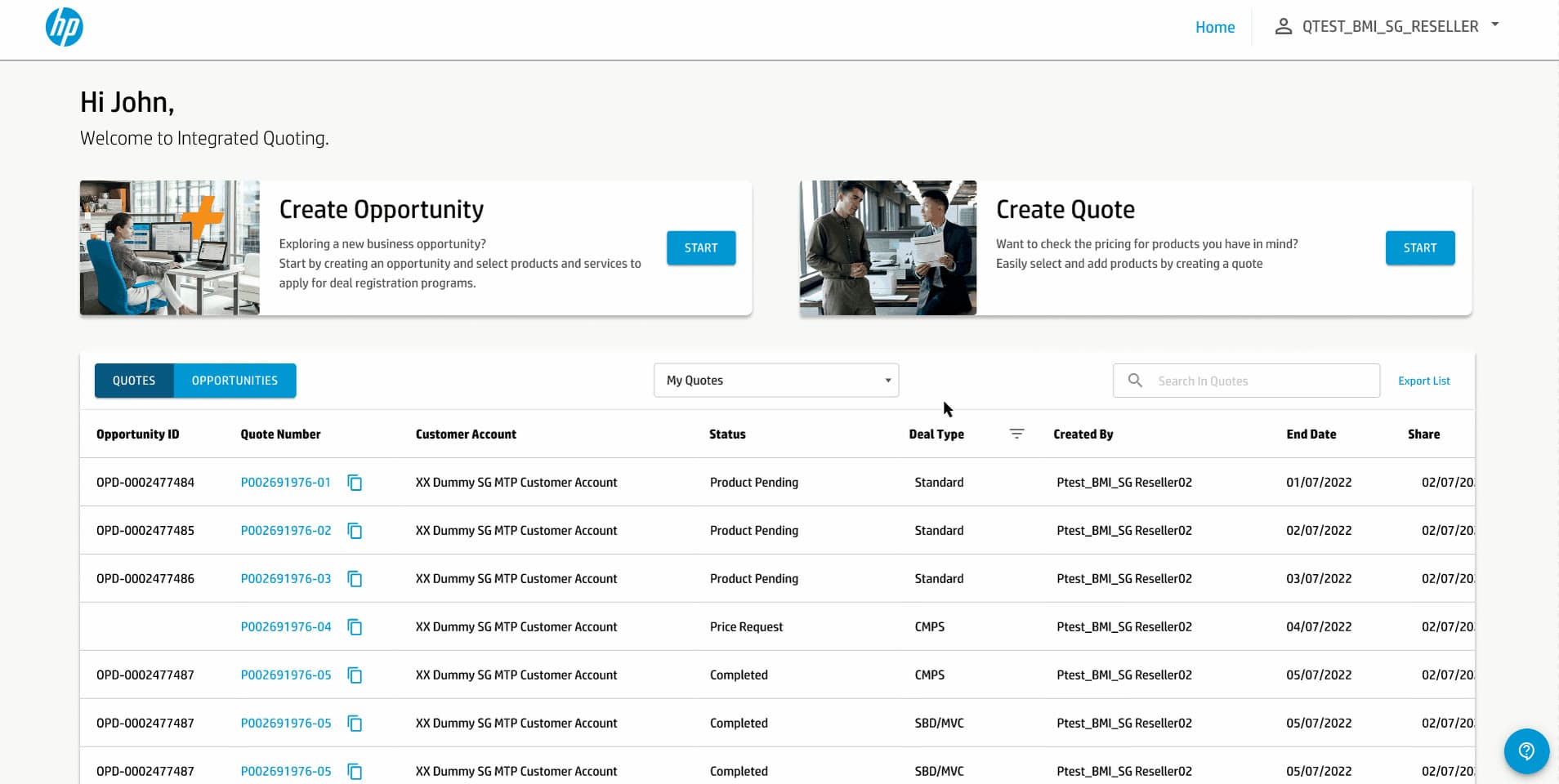
Task: Click the HP logo
Action: (x=64, y=27)
